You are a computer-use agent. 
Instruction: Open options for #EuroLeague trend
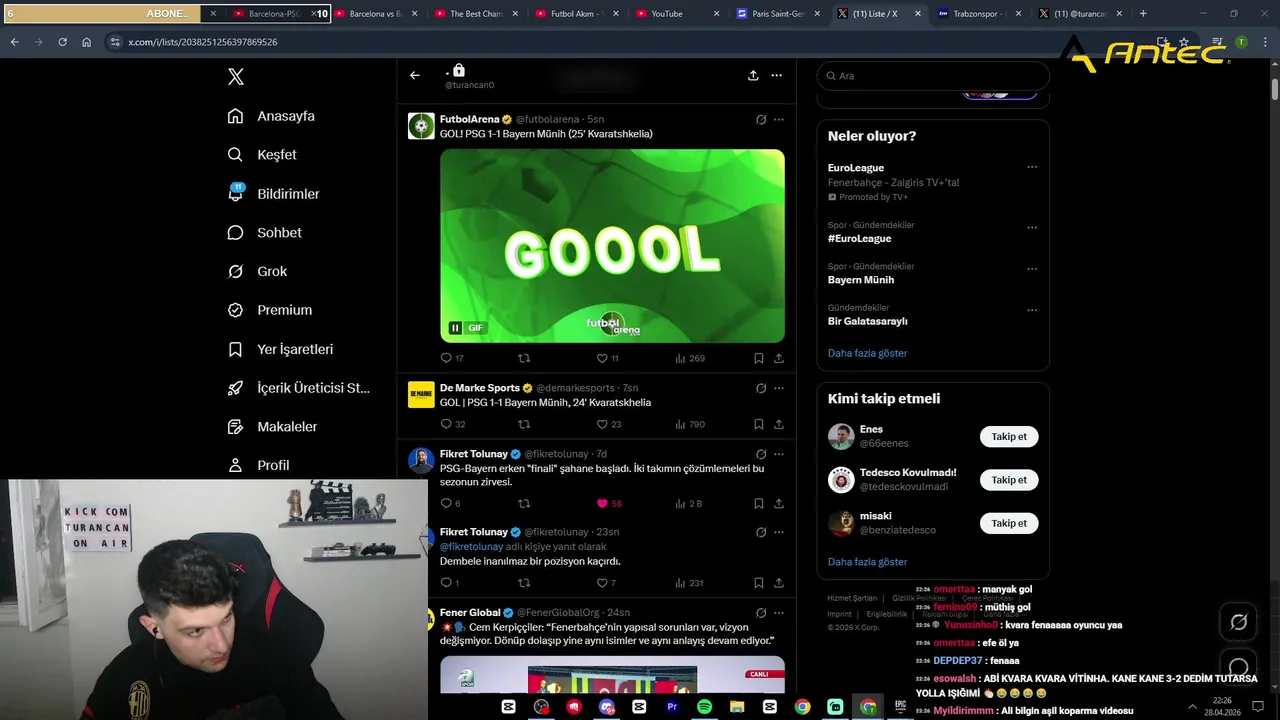point(1032,227)
